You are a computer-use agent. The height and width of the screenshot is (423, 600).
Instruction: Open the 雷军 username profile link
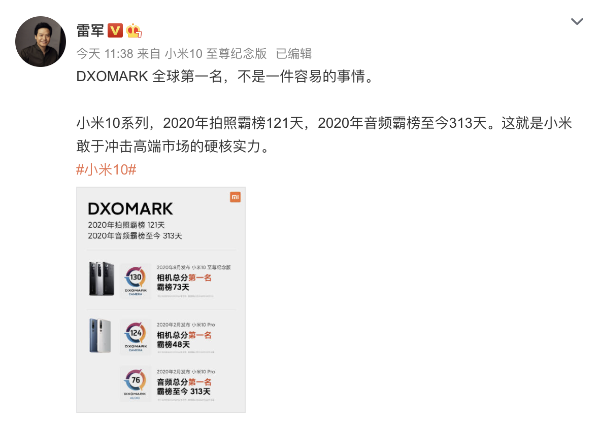click(x=90, y=30)
